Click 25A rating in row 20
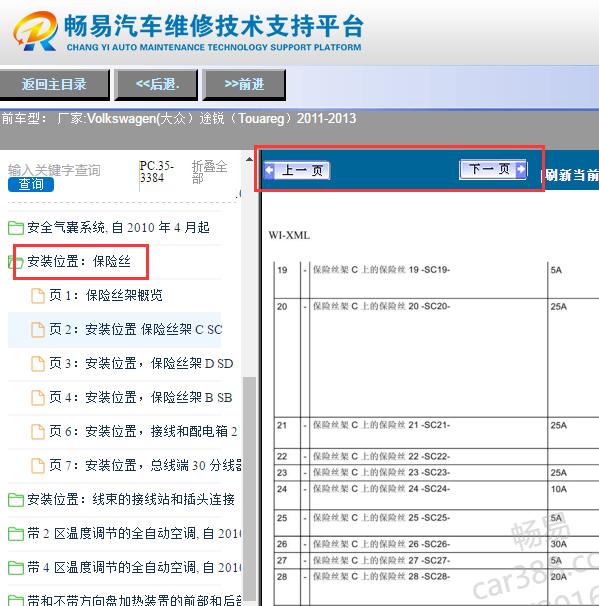Image resolution: width=599 pixels, height=606 pixels. click(559, 307)
